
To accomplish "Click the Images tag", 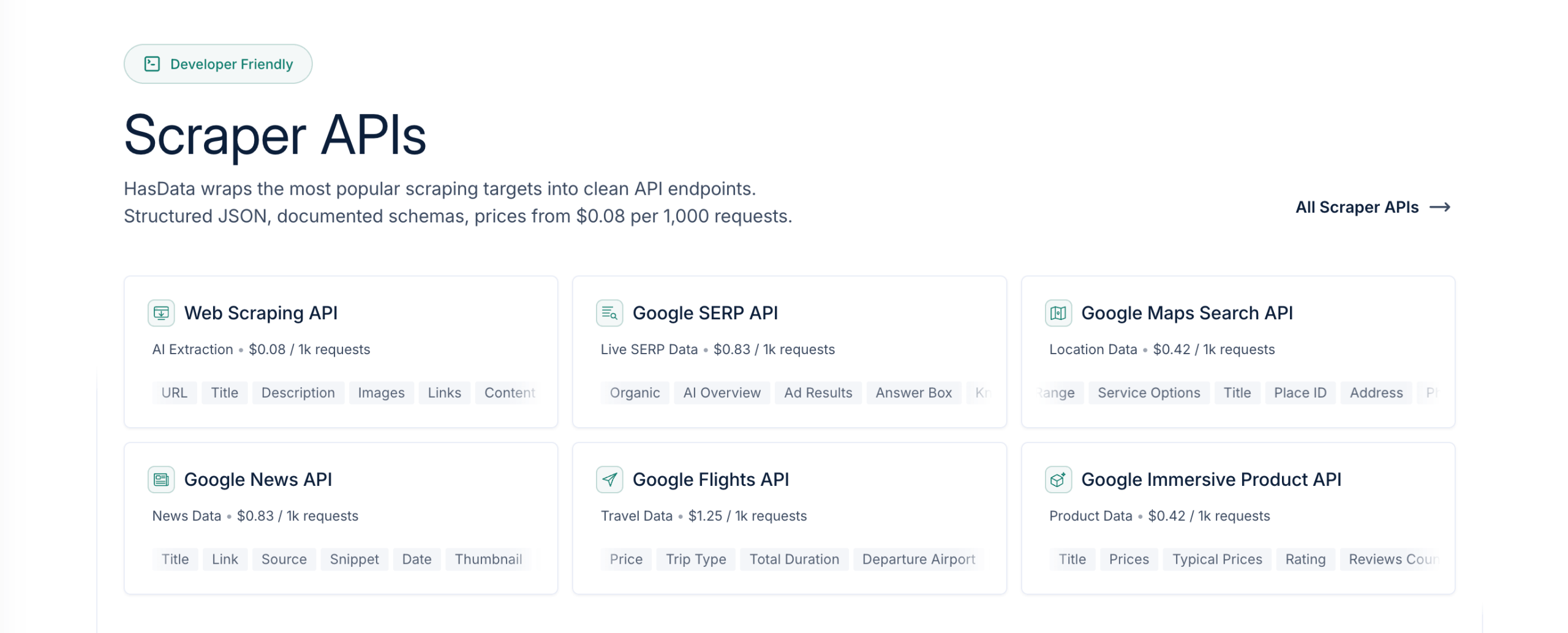I will (382, 393).
